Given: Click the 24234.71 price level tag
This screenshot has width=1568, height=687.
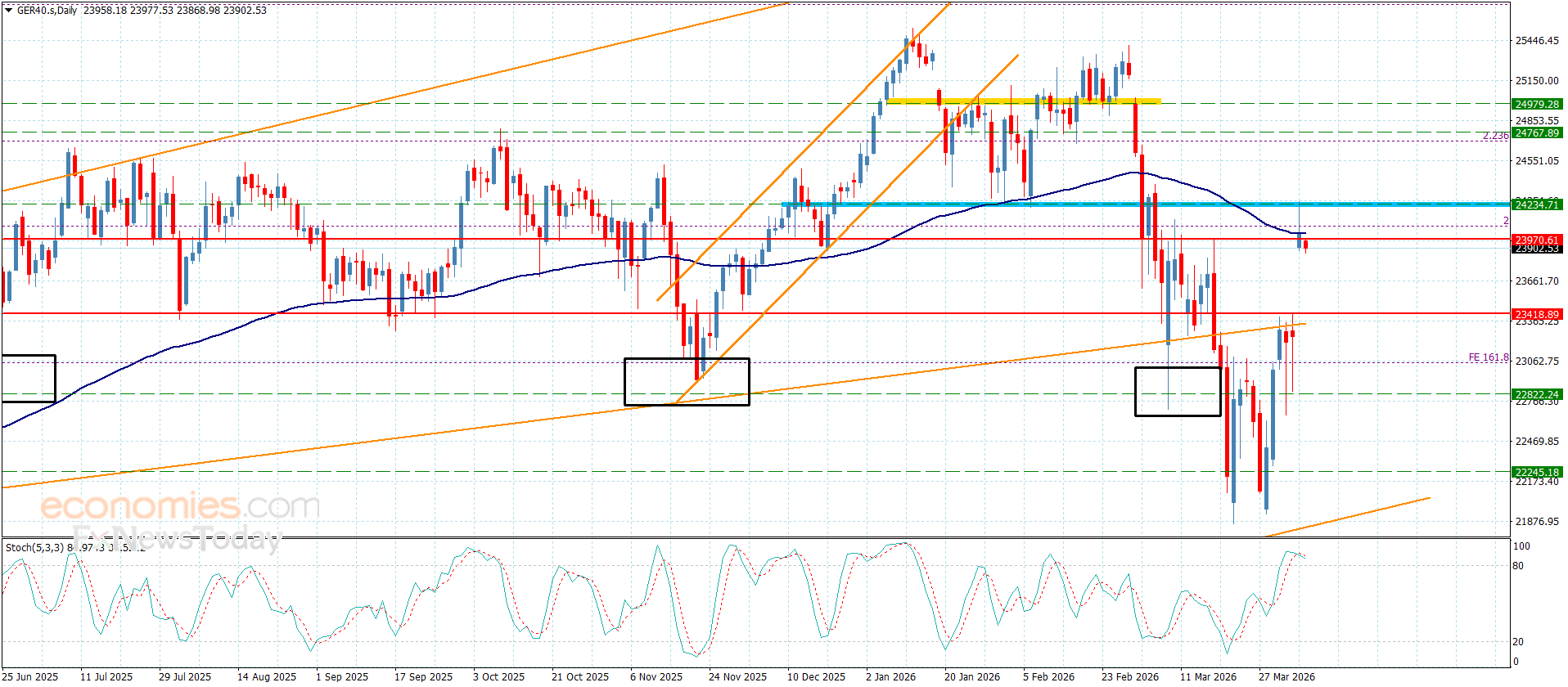Looking at the screenshot, I should (1537, 204).
